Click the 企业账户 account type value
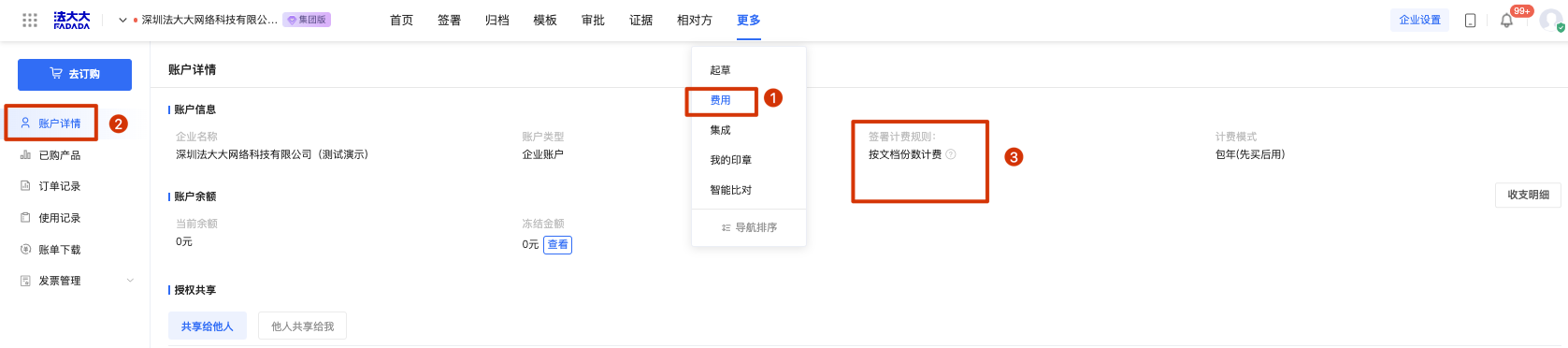 click(x=542, y=154)
